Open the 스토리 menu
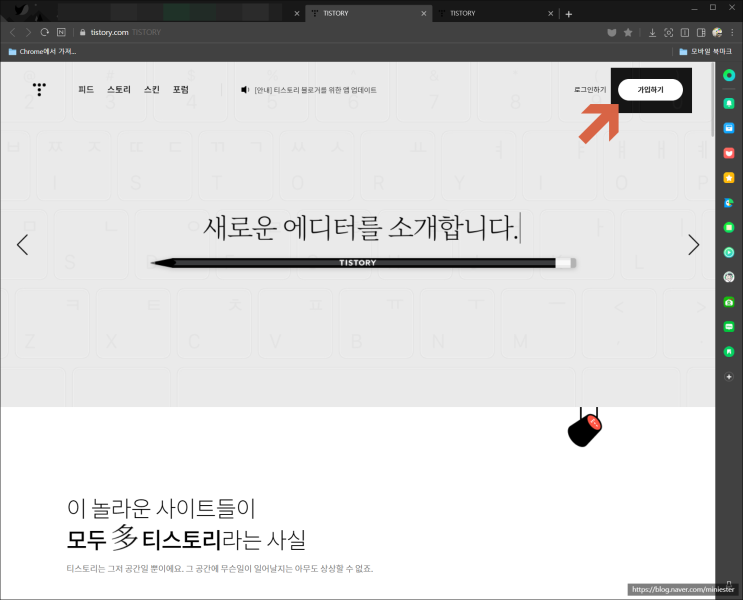The image size is (743, 600). (x=119, y=90)
